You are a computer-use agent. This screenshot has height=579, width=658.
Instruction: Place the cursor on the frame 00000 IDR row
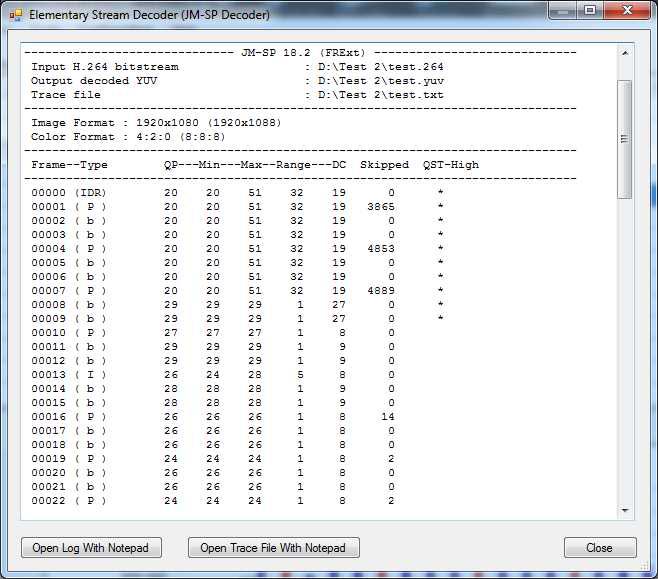(68, 192)
